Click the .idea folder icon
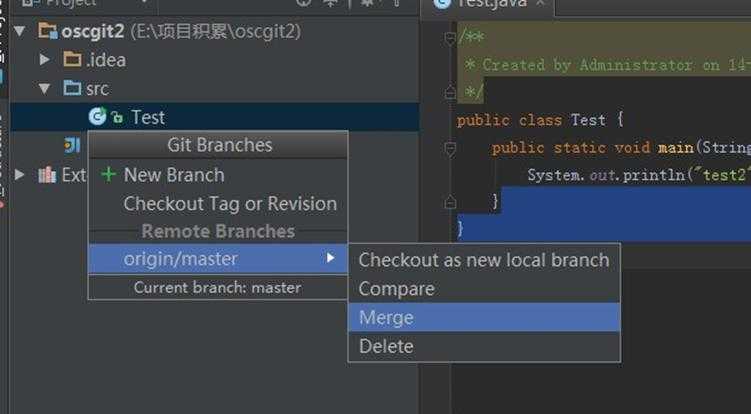 point(72,60)
